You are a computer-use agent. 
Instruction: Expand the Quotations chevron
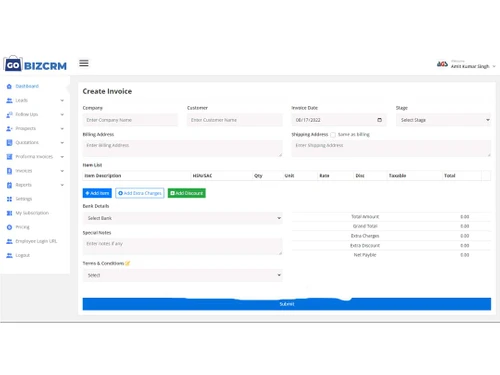(62, 143)
